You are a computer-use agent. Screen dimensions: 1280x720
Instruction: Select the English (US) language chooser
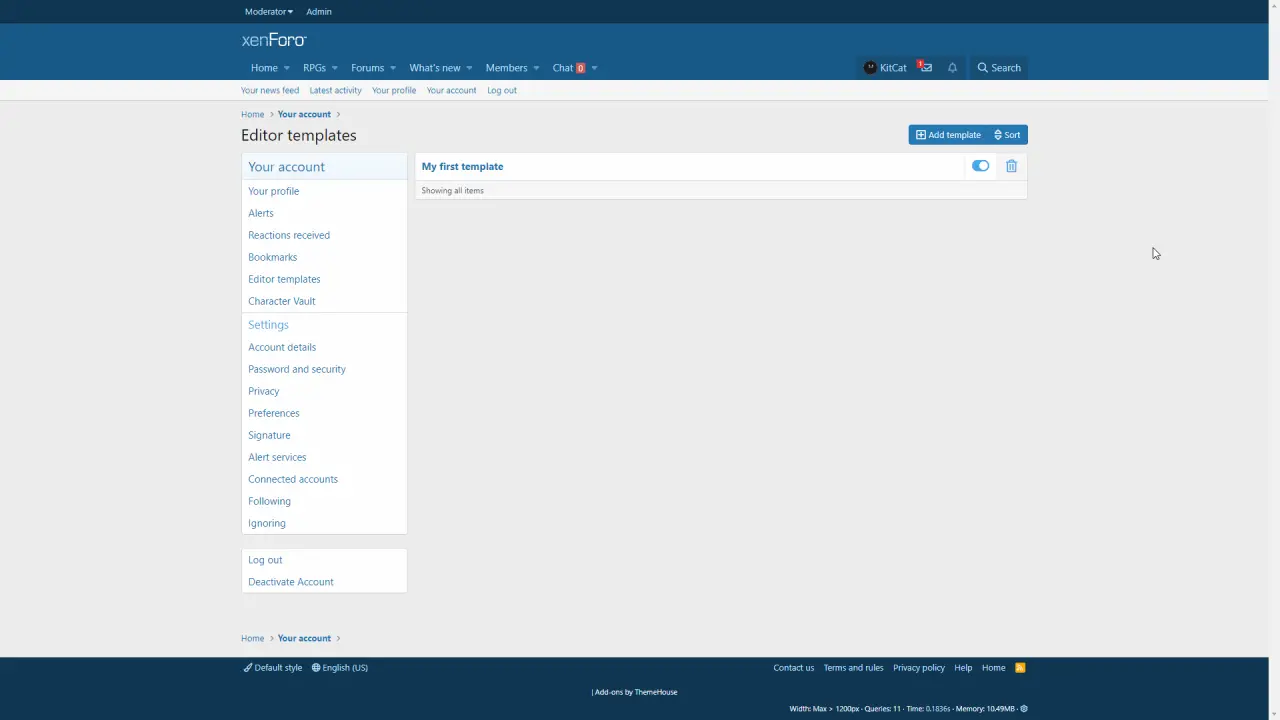tap(340, 668)
